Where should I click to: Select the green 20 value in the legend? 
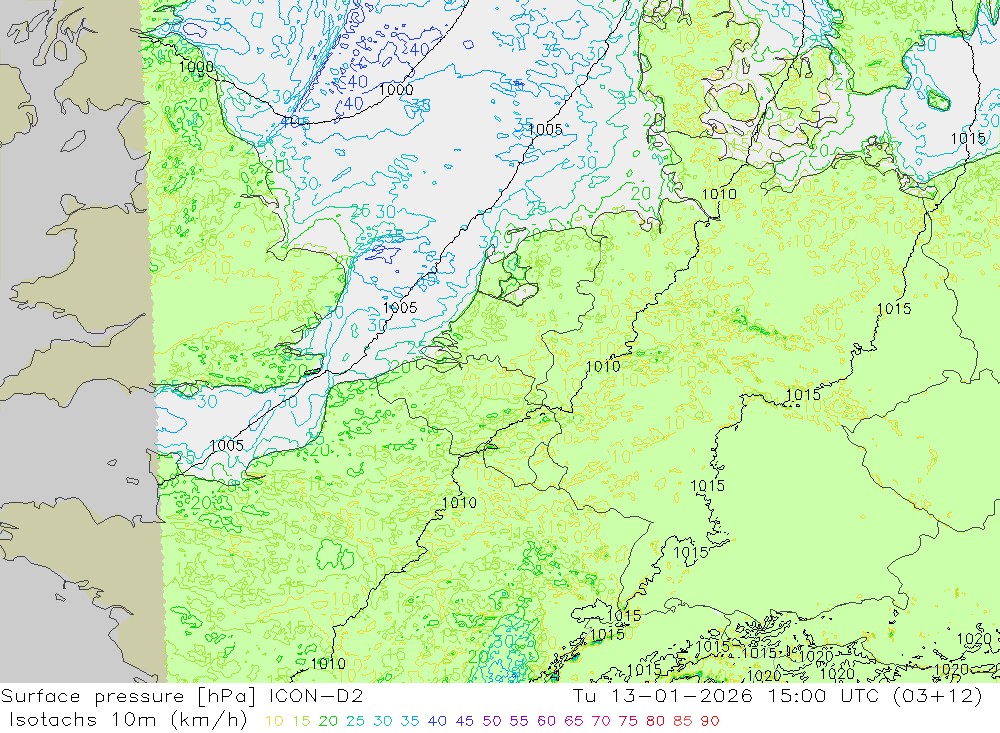pyautogui.click(x=328, y=721)
